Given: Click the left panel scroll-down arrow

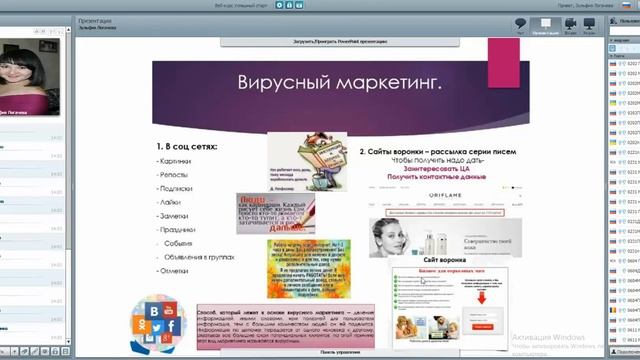Looking at the screenshot, I should click(68, 342).
